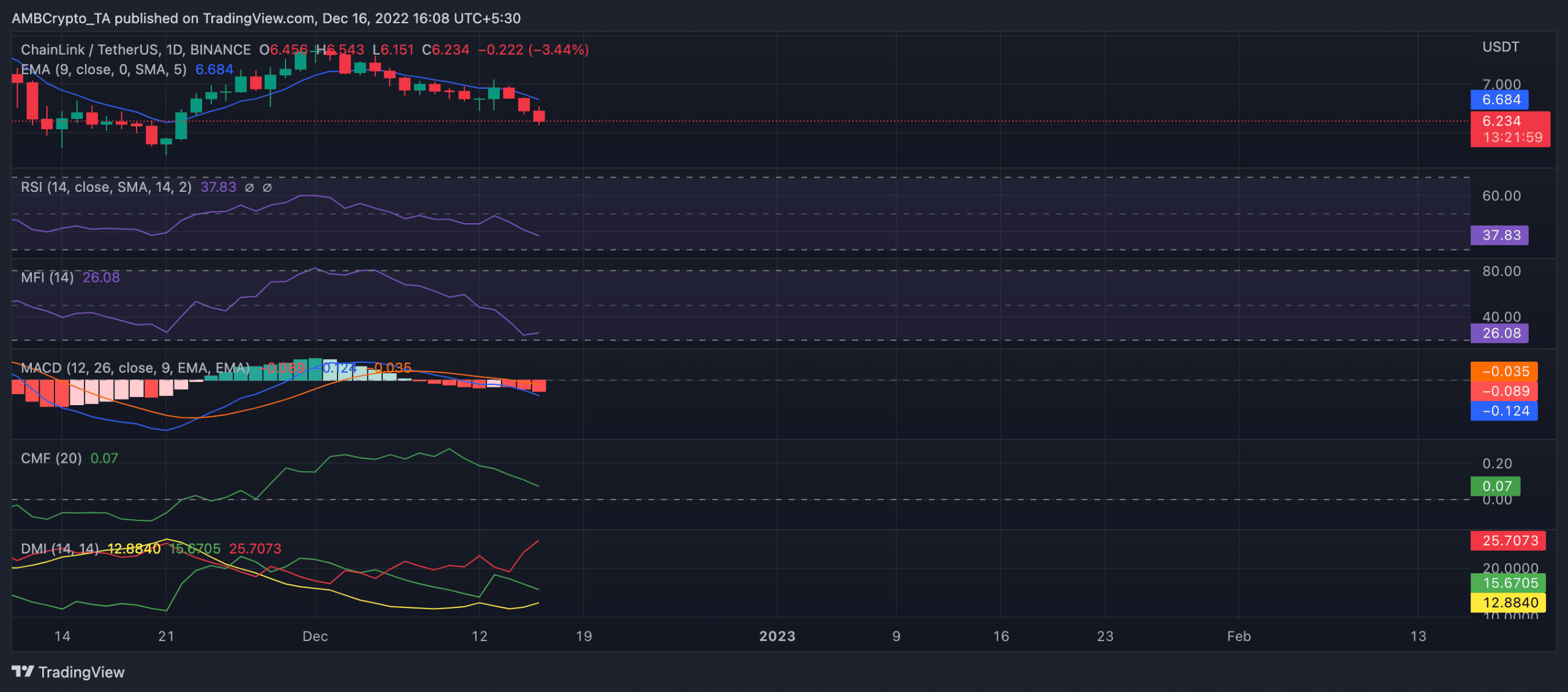Click the 40.00 MFI scale value

coord(1501,317)
